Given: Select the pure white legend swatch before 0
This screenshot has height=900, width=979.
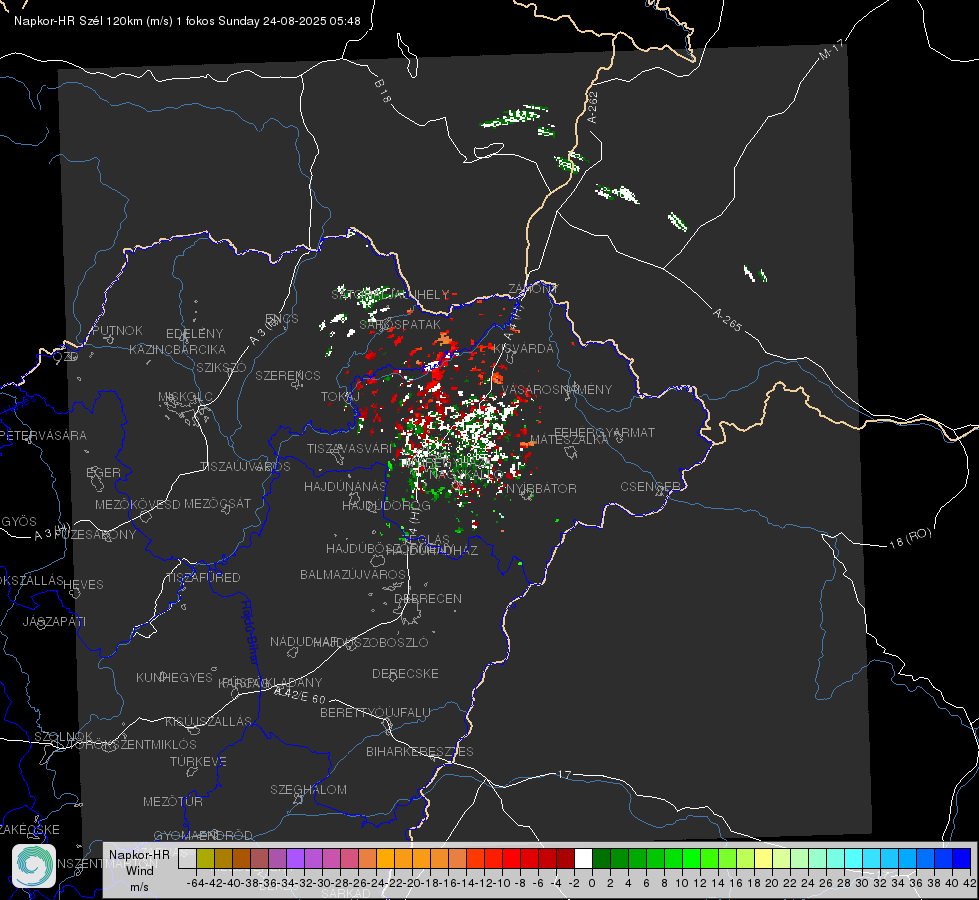Looking at the screenshot, I should pos(583,858).
